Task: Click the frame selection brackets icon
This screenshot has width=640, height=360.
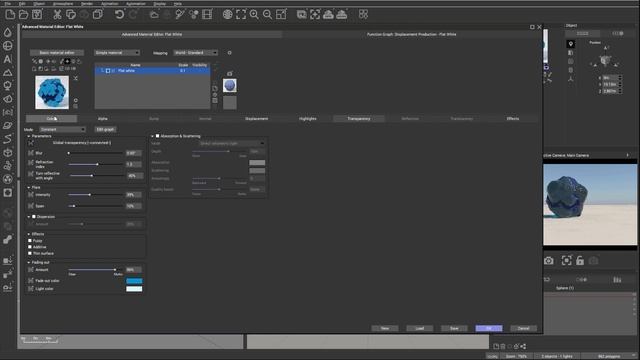Action: [x=241, y=15]
